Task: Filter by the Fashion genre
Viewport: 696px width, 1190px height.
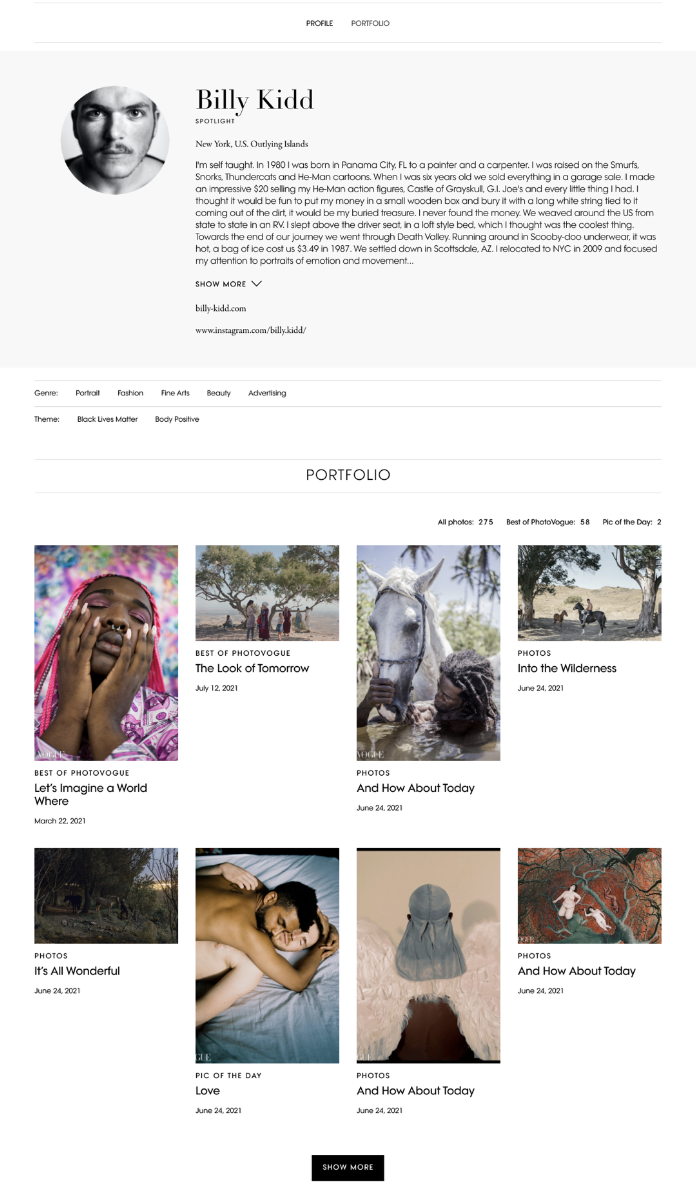Action: pyautogui.click(x=131, y=393)
